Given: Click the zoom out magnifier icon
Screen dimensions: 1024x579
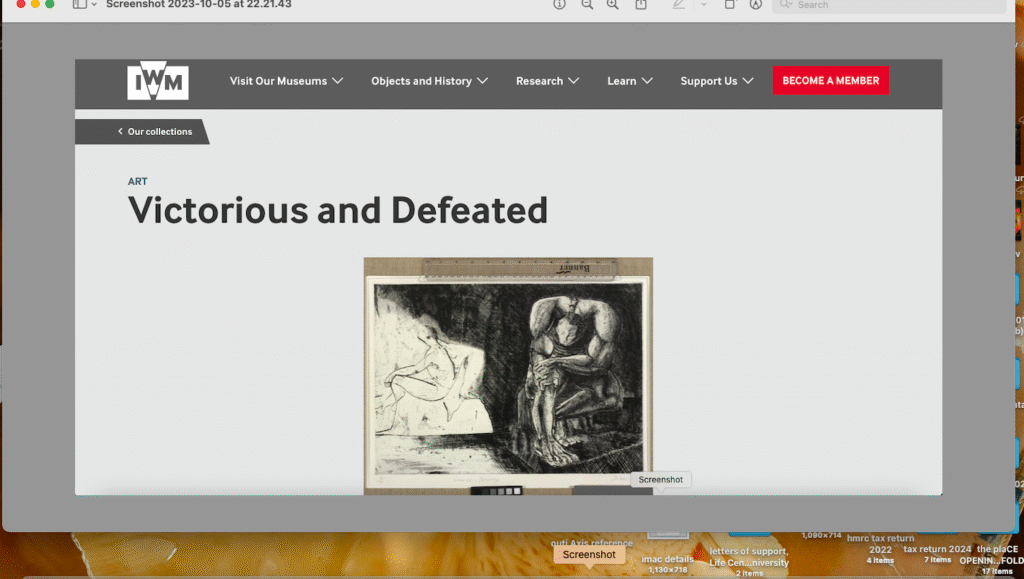Looking at the screenshot, I should [587, 5].
